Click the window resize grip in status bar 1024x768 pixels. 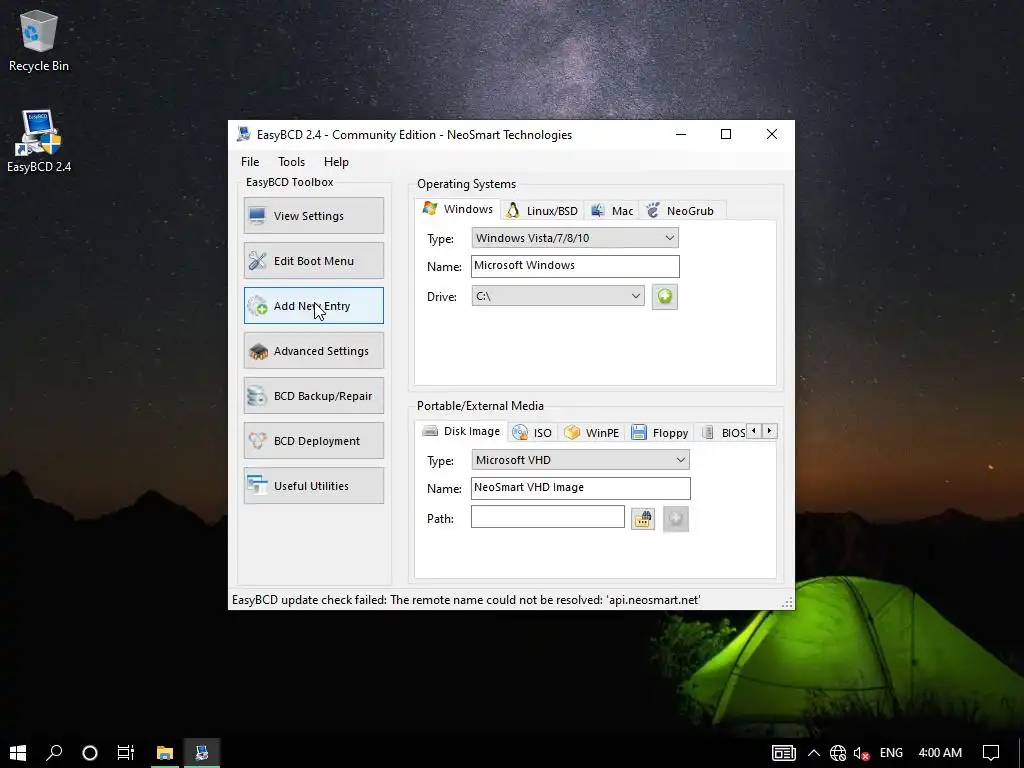click(x=788, y=602)
